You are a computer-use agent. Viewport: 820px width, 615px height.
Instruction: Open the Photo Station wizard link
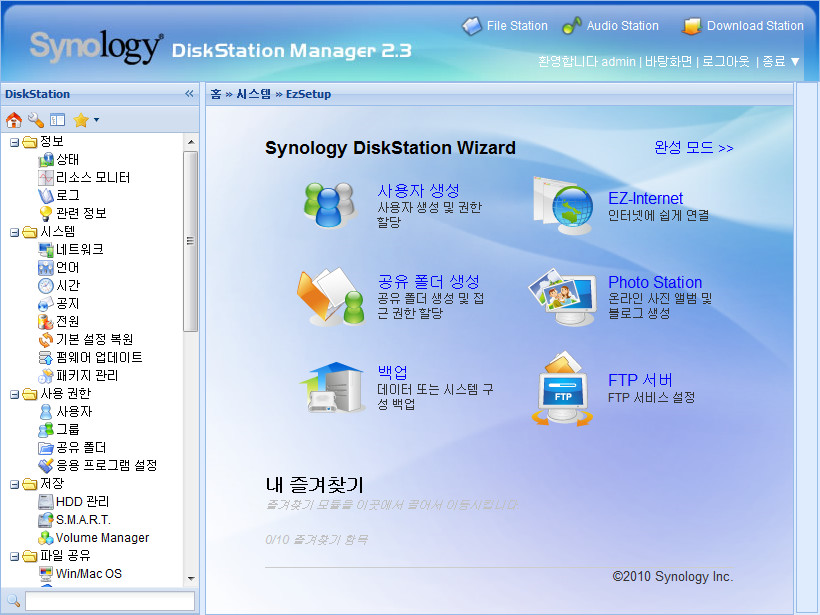click(655, 282)
